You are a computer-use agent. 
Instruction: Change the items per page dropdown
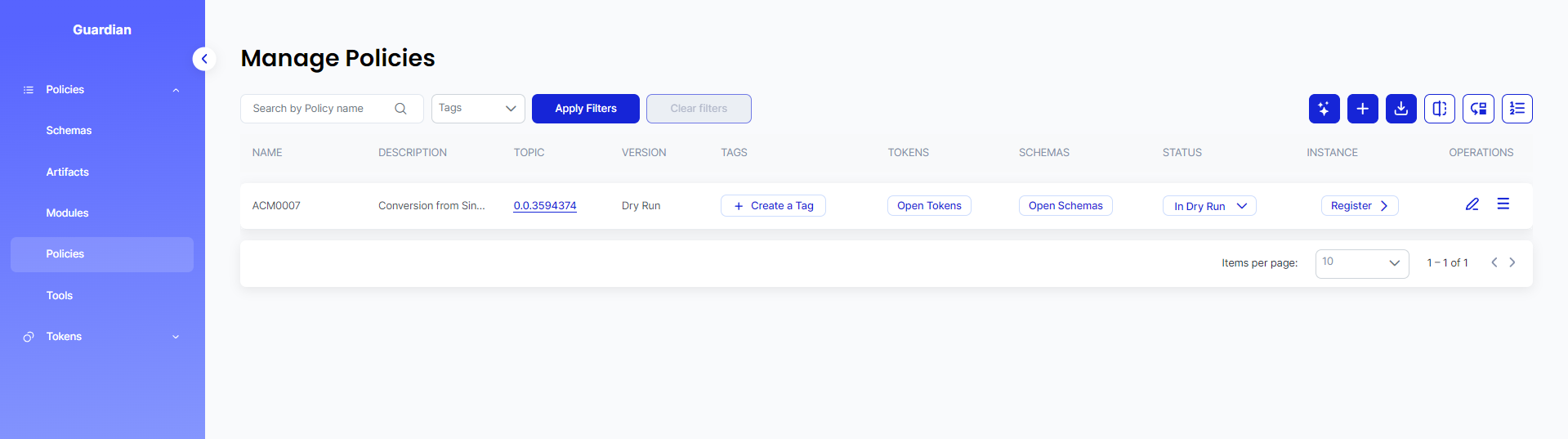1361,263
